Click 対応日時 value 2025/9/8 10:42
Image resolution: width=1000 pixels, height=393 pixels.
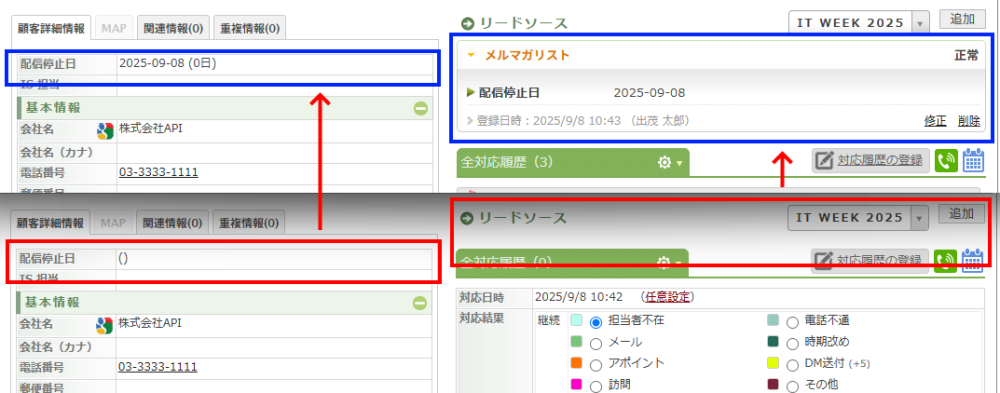[x=578, y=296]
